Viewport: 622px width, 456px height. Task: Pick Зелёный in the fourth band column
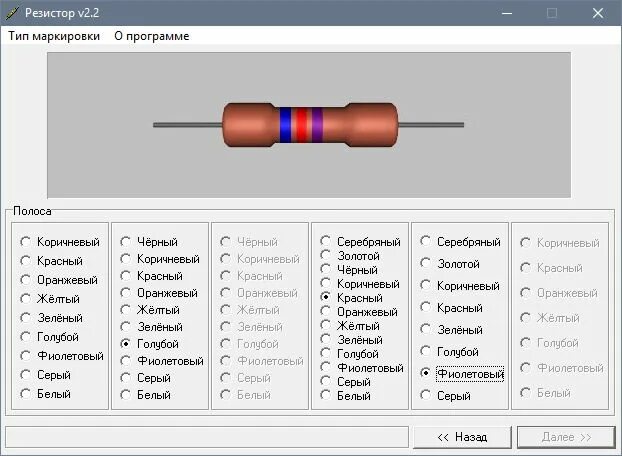[351, 340]
